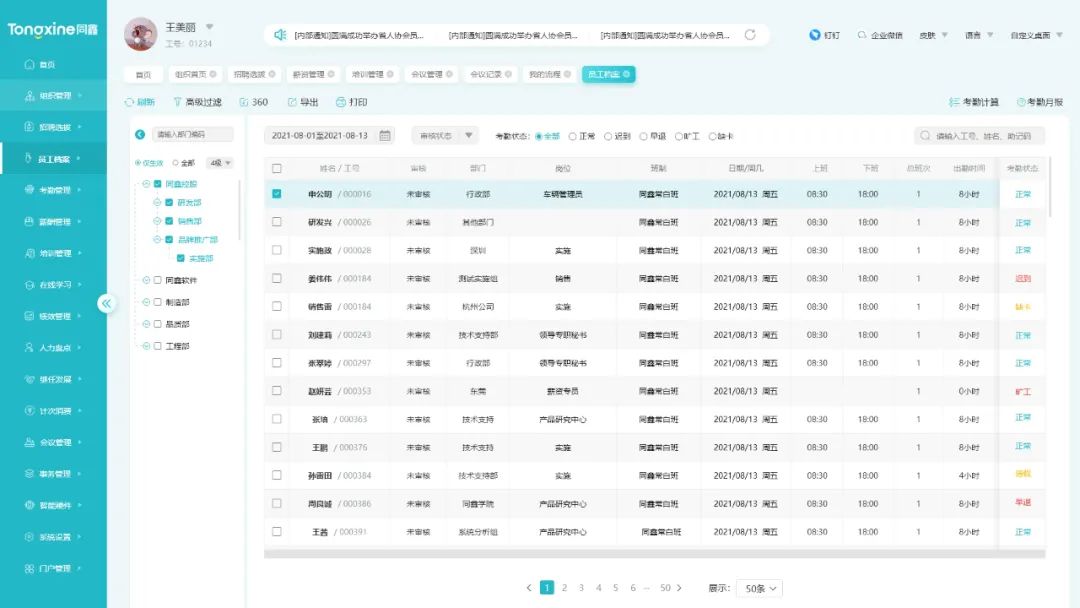Go to page 2 in pagination
Viewport: 1080px width, 608px height.
(x=566, y=588)
